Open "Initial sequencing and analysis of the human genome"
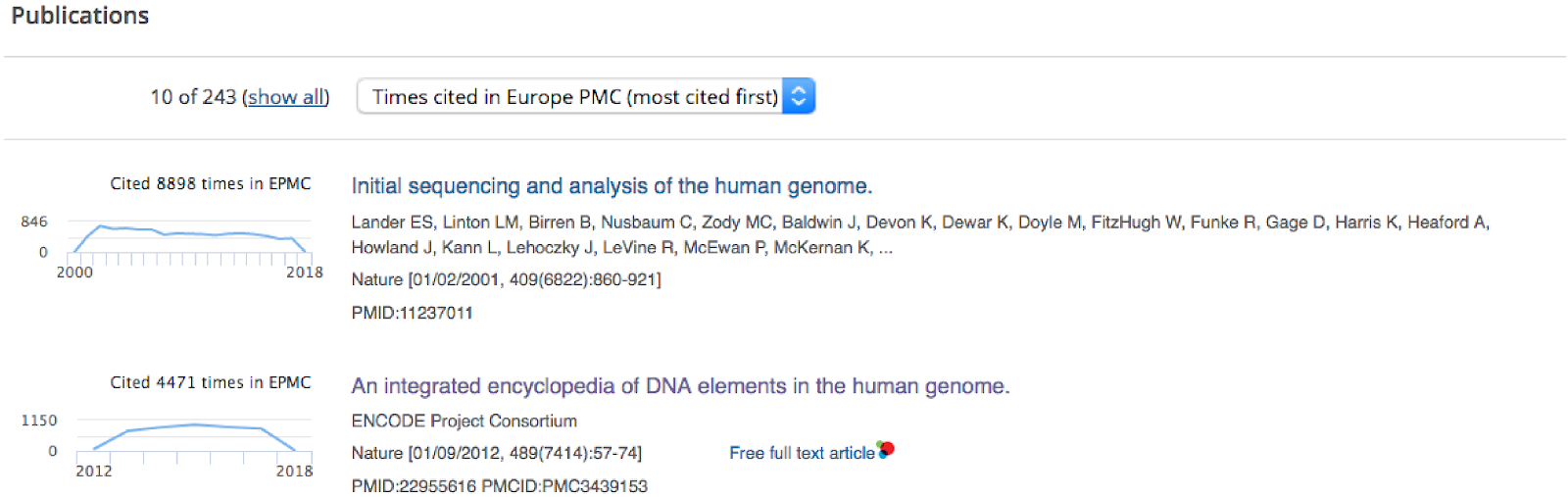1568x497 pixels. click(612, 186)
